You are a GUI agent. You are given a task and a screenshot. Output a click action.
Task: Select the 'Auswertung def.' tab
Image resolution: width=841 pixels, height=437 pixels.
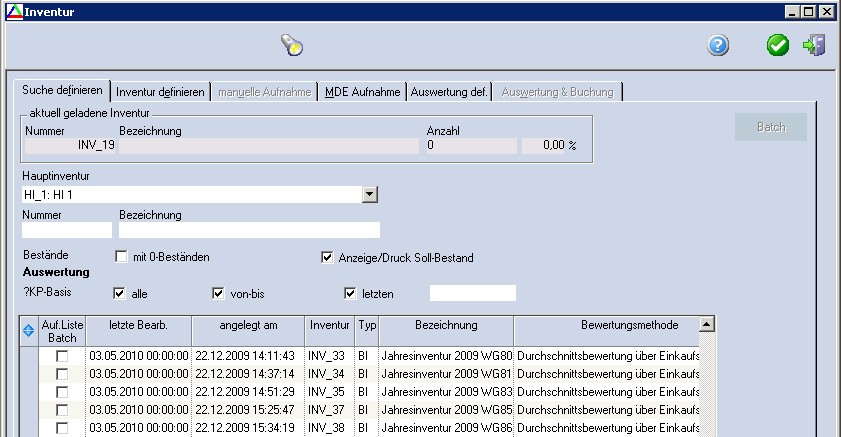[x=449, y=92]
